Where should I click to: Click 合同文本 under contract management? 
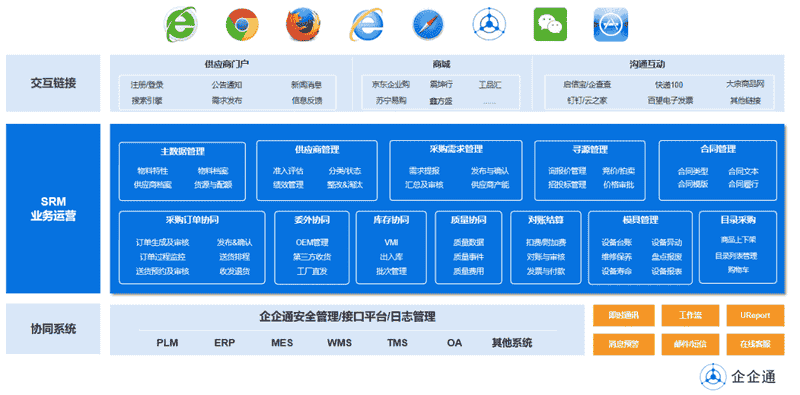pos(743,171)
